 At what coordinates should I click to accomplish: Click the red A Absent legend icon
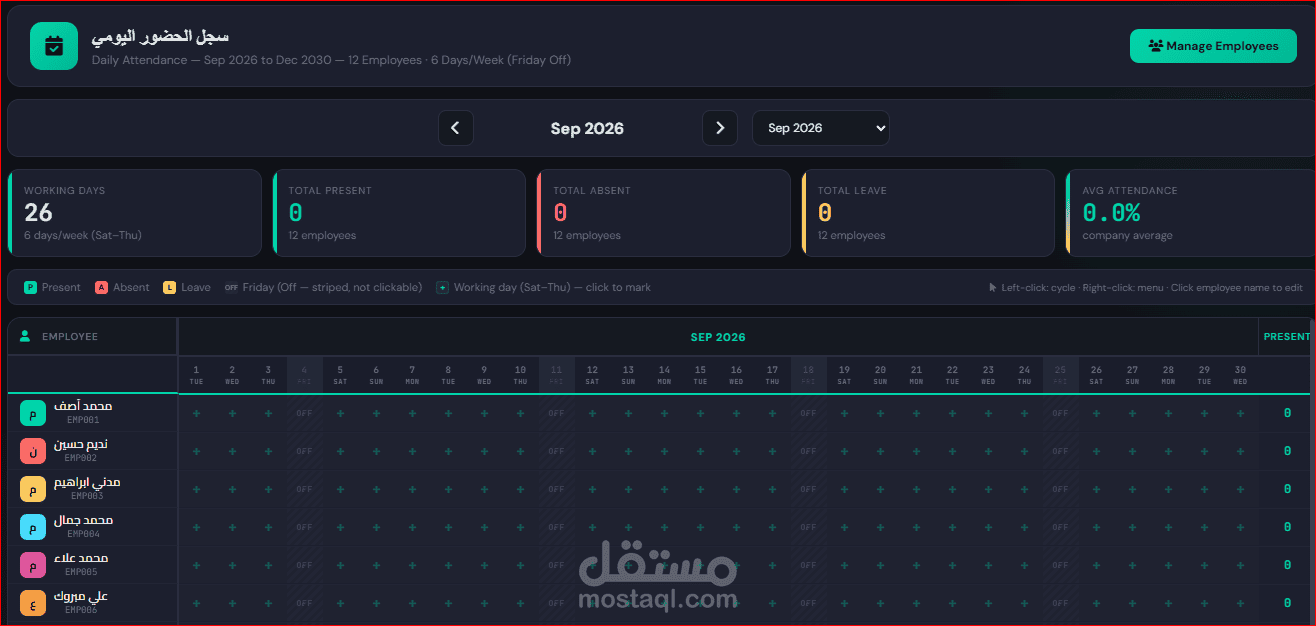(101, 287)
